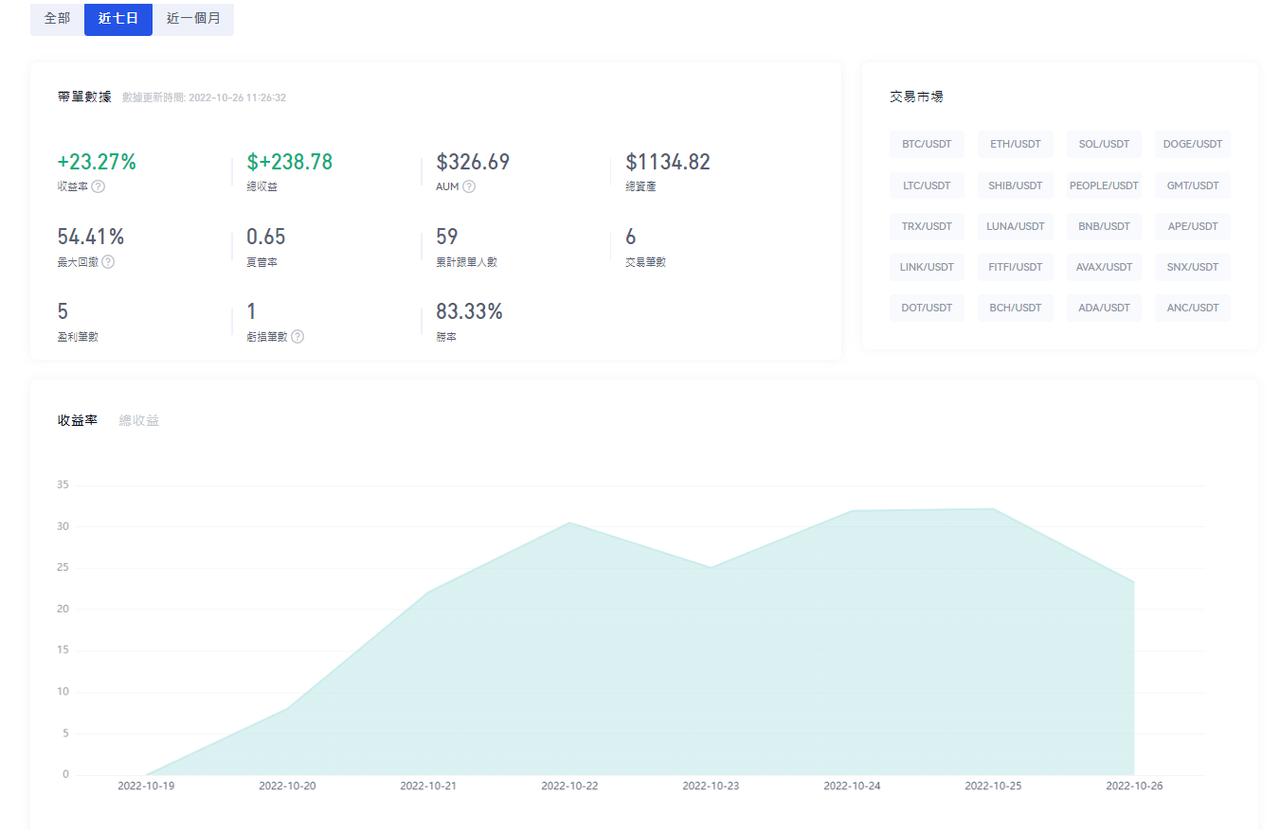Select the 收益率 chart tab
1280x830 pixels.
[x=77, y=421]
